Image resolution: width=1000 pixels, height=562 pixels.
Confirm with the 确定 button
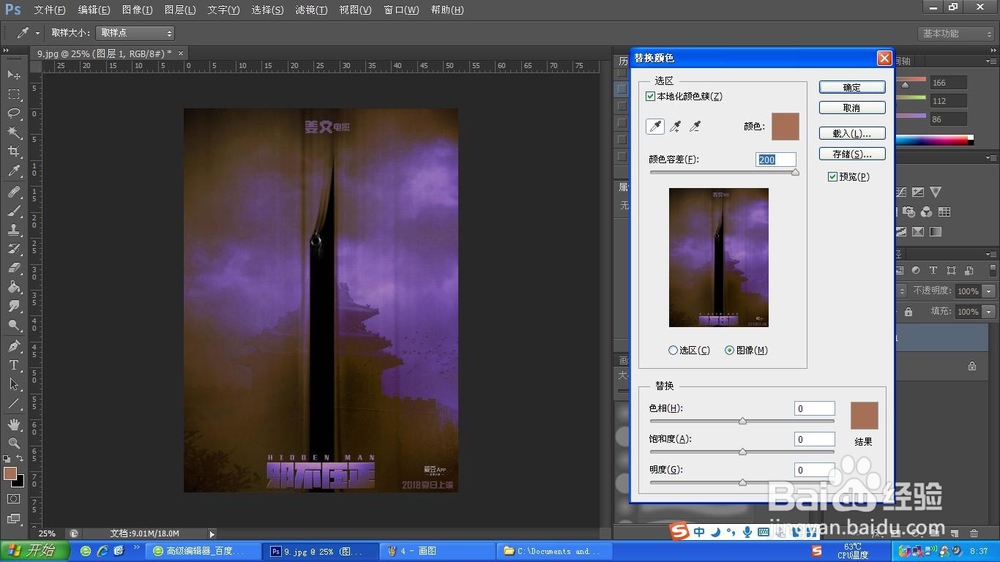[852, 87]
